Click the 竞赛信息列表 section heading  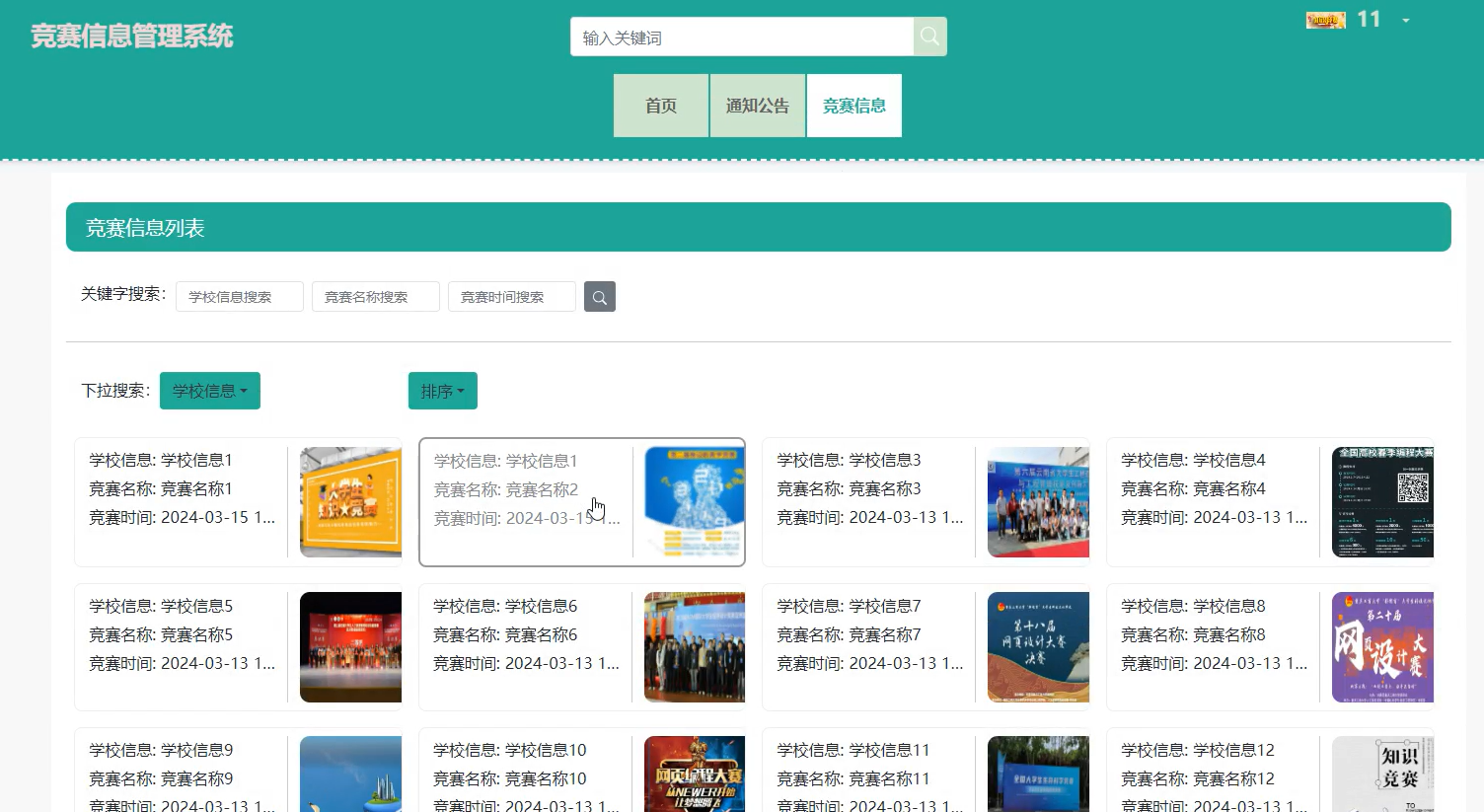pos(145,228)
